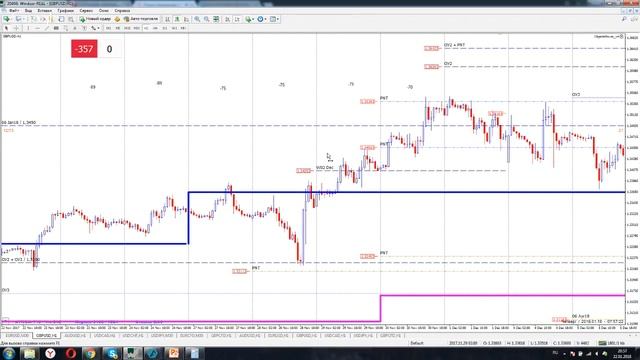
Task: Open the Periods clock icon
Action: (x=260, y=19)
